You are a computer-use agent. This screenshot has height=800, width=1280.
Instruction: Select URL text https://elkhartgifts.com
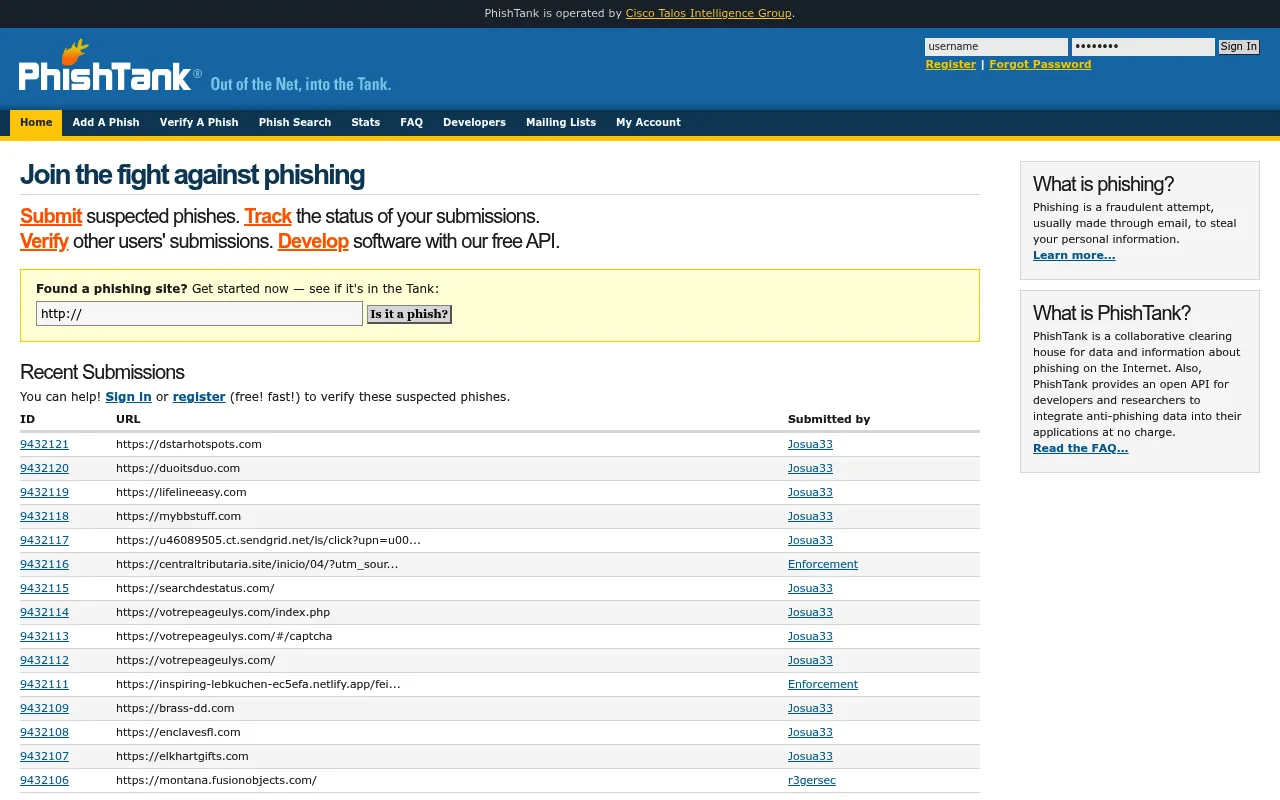pyautogui.click(x=182, y=756)
